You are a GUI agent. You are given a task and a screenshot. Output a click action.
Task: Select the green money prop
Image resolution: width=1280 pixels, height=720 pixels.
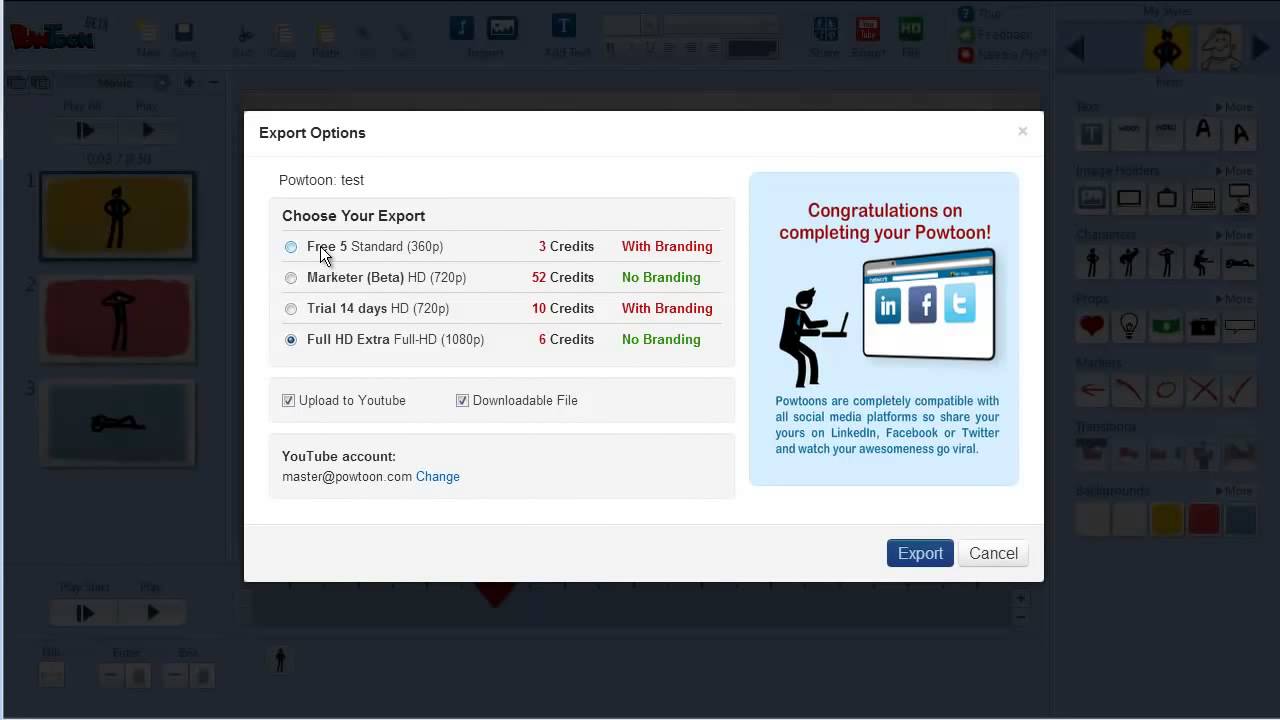click(x=1166, y=326)
